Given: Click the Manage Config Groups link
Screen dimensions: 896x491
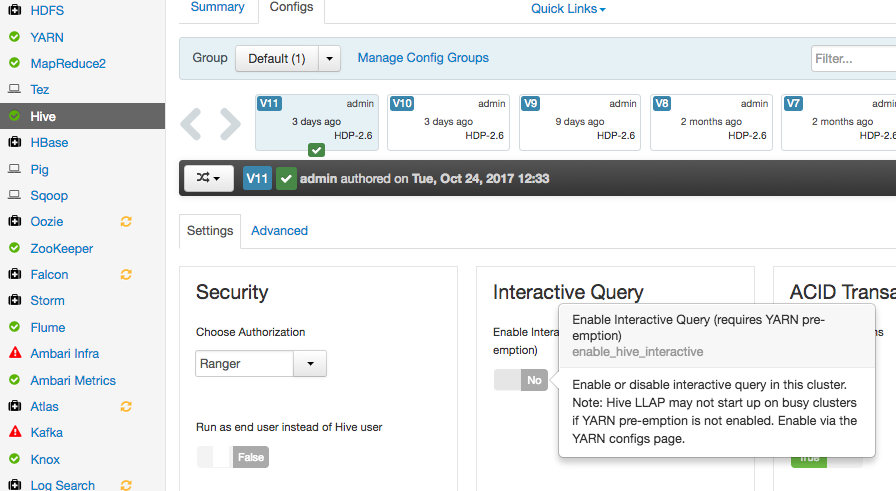Looking at the screenshot, I should [423, 58].
